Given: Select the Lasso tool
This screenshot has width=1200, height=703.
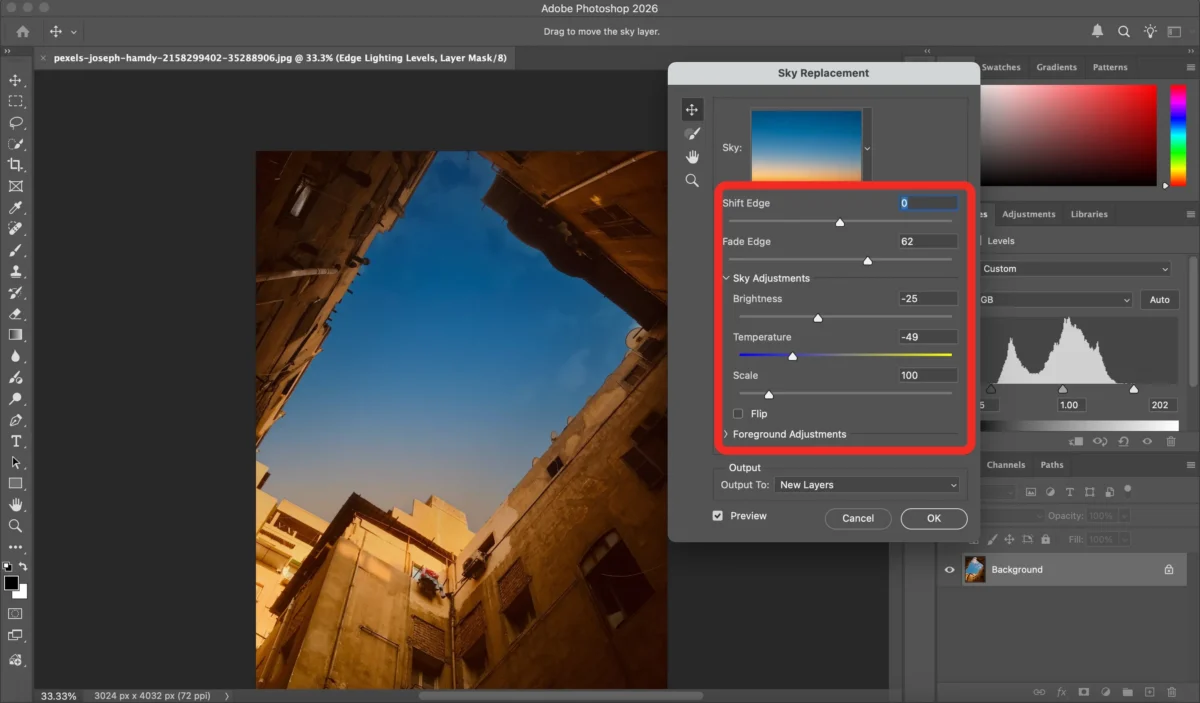Looking at the screenshot, I should click(x=16, y=123).
